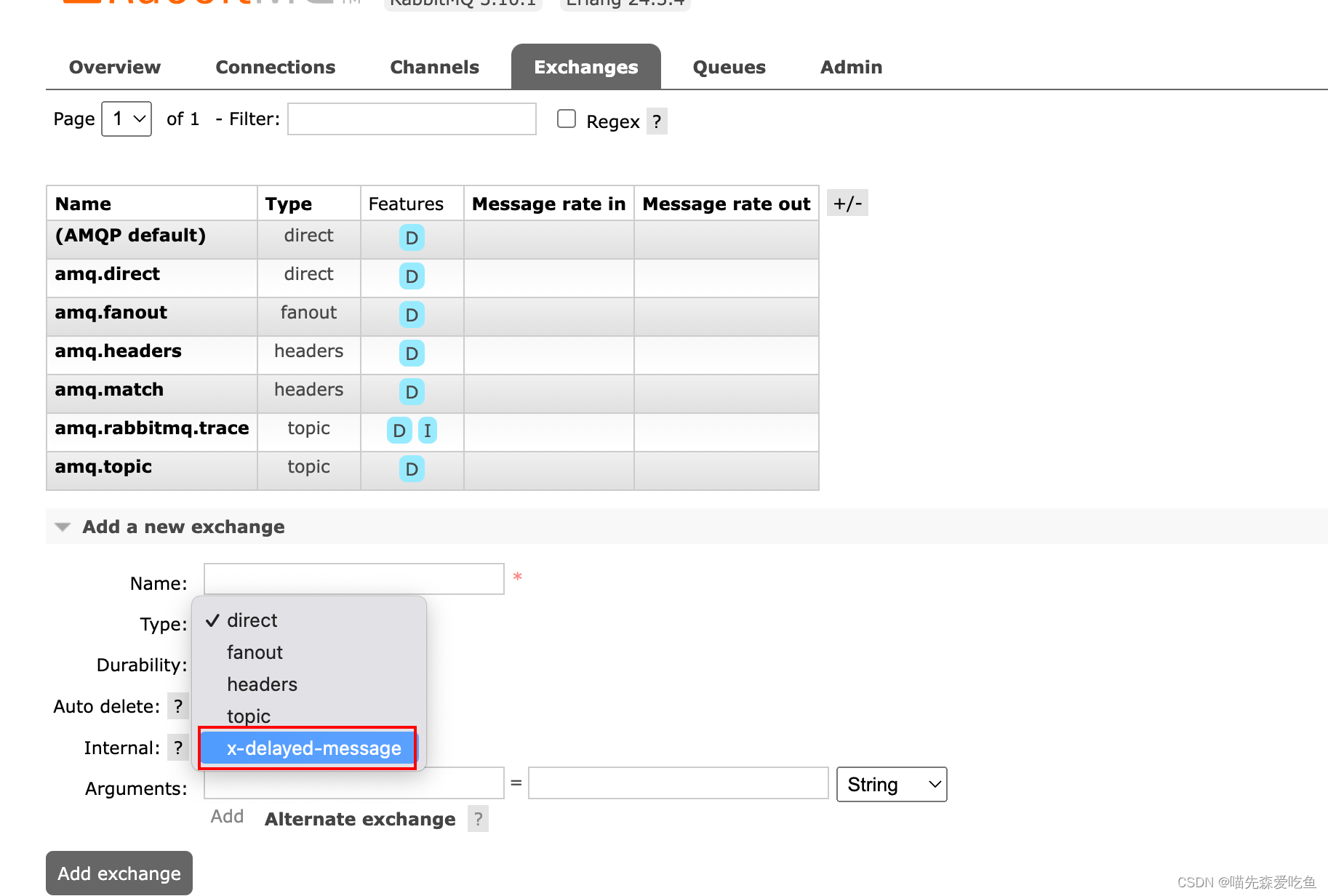This screenshot has width=1328, height=896.
Task: Click the "?" help beside Auto delete
Action: click(x=178, y=705)
